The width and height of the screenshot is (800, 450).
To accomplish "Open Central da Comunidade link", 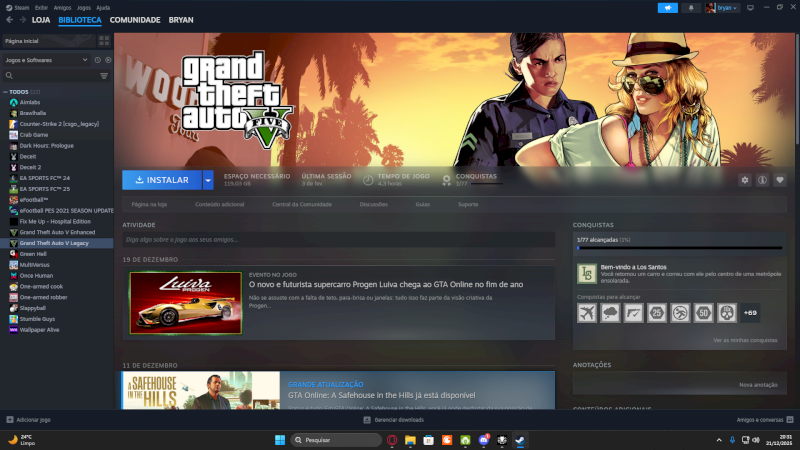I will coord(302,204).
